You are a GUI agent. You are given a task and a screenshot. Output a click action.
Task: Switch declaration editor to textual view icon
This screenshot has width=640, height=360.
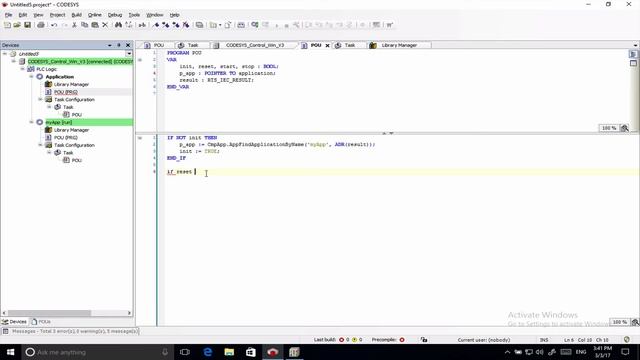(x=633, y=54)
